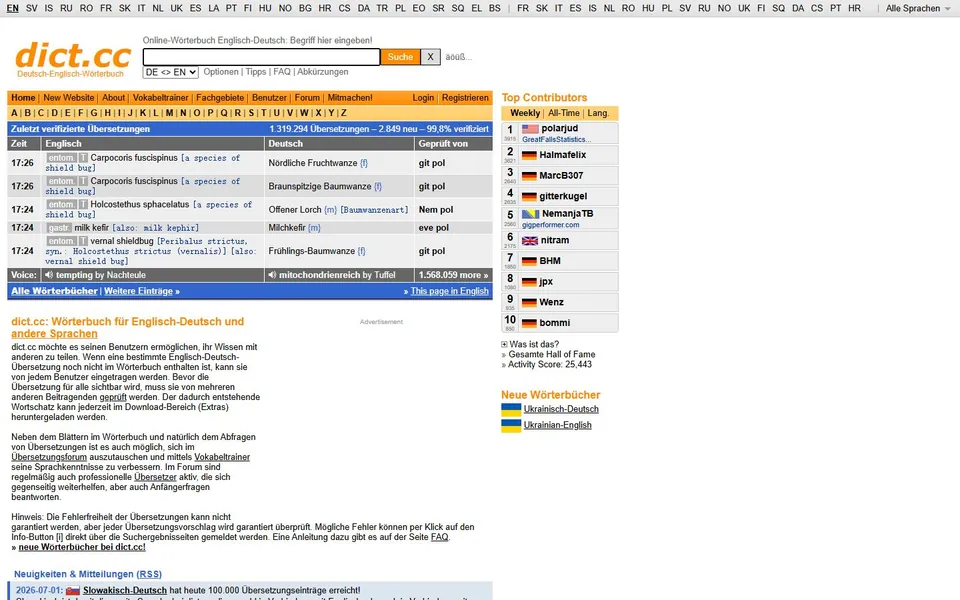Click the Login link
The image size is (960, 600).
pyautogui.click(x=423, y=98)
